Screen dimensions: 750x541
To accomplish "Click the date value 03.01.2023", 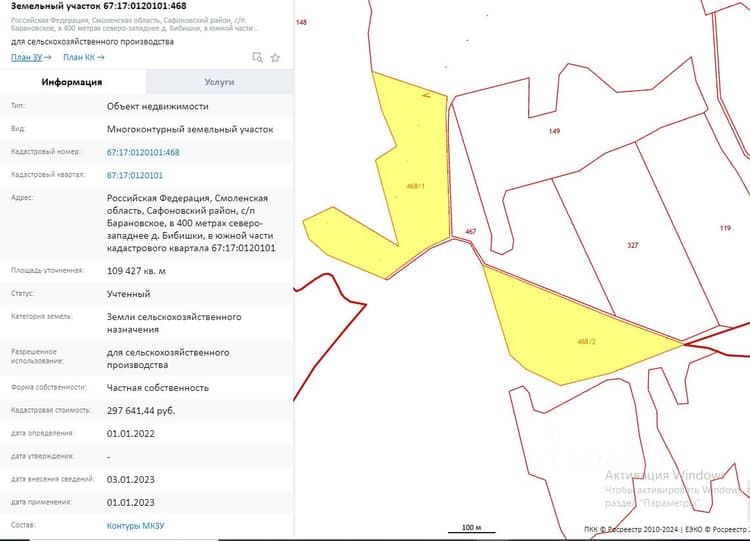I will tap(131, 479).
